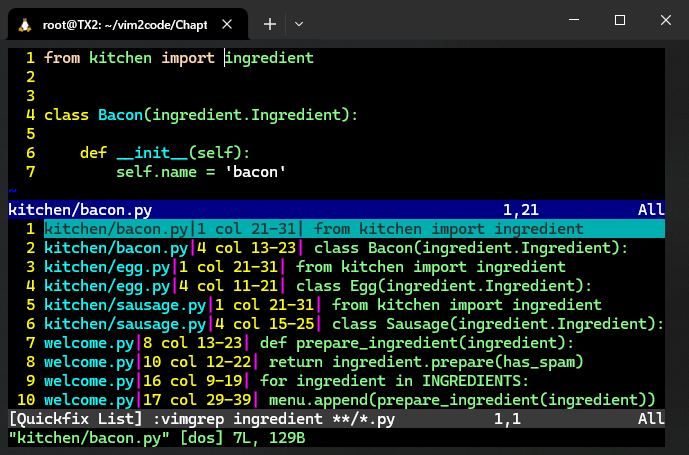Click the 'Bacon' class name
Image resolution: width=689 pixels, height=455 pixels.
(120, 115)
